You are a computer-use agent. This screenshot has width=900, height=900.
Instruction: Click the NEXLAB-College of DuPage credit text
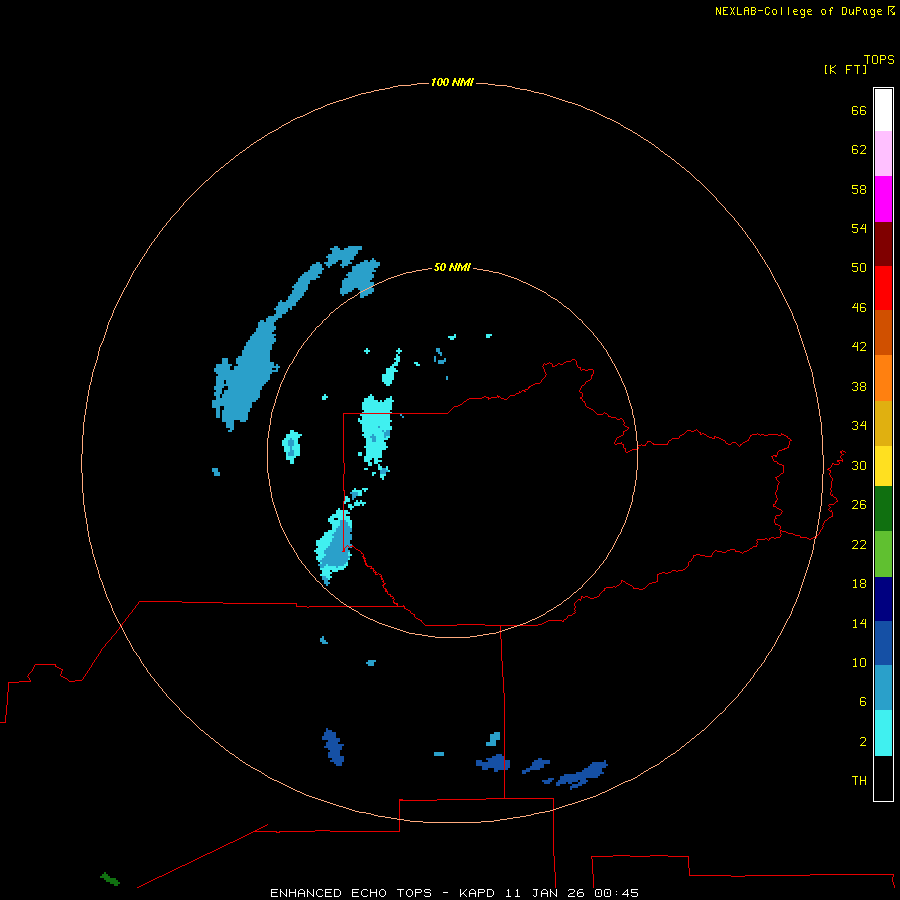(798, 11)
